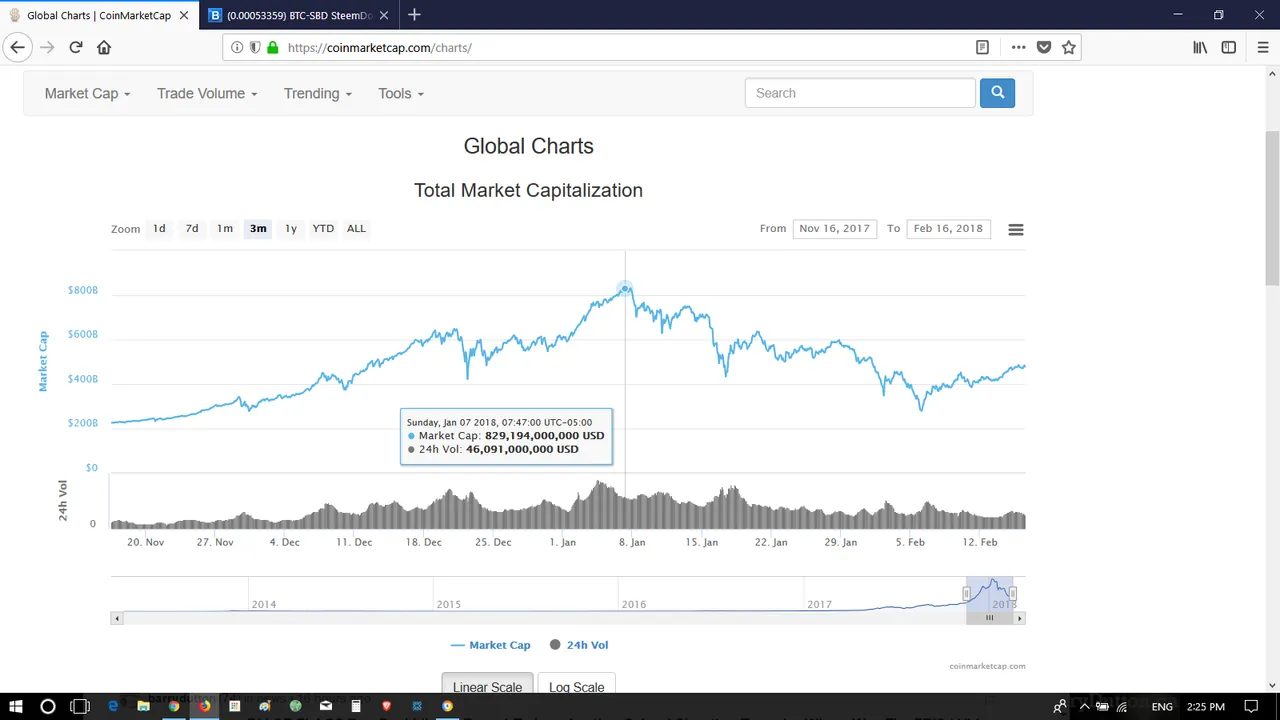The width and height of the screenshot is (1280, 720).
Task: Focus the CoinMarketCap Search box
Action: click(860, 93)
